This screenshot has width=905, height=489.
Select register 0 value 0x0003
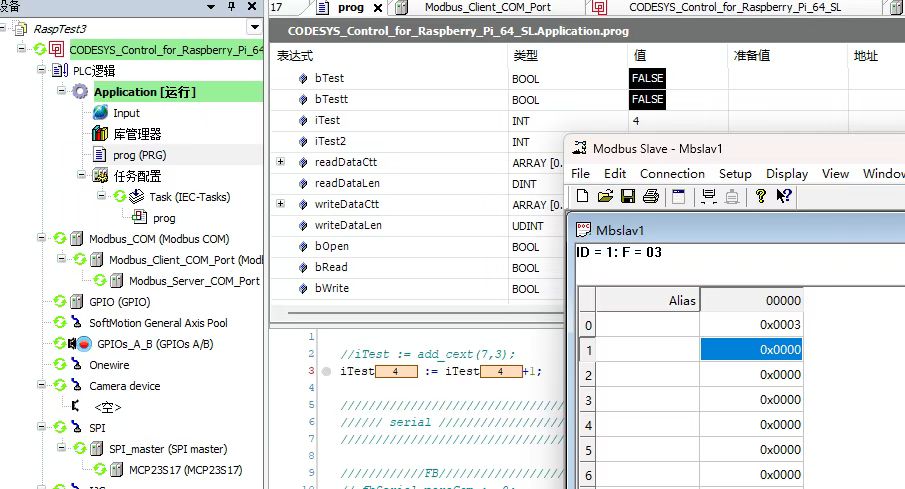[751, 324]
